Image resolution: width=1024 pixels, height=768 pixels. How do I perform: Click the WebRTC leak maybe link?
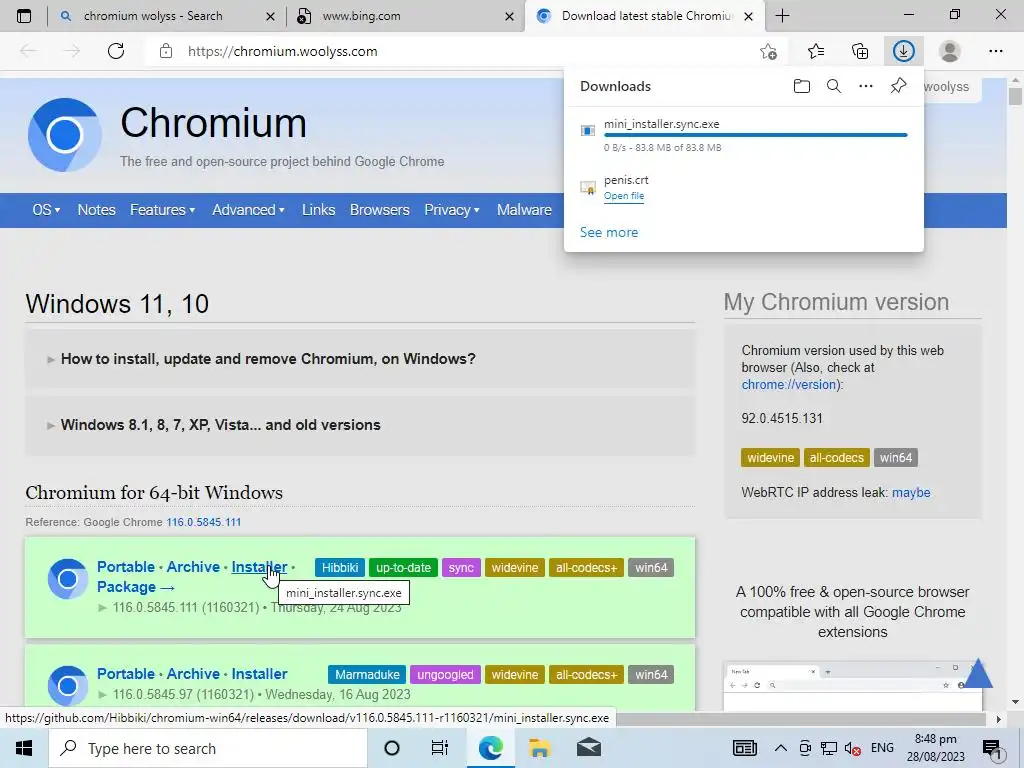point(911,492)
